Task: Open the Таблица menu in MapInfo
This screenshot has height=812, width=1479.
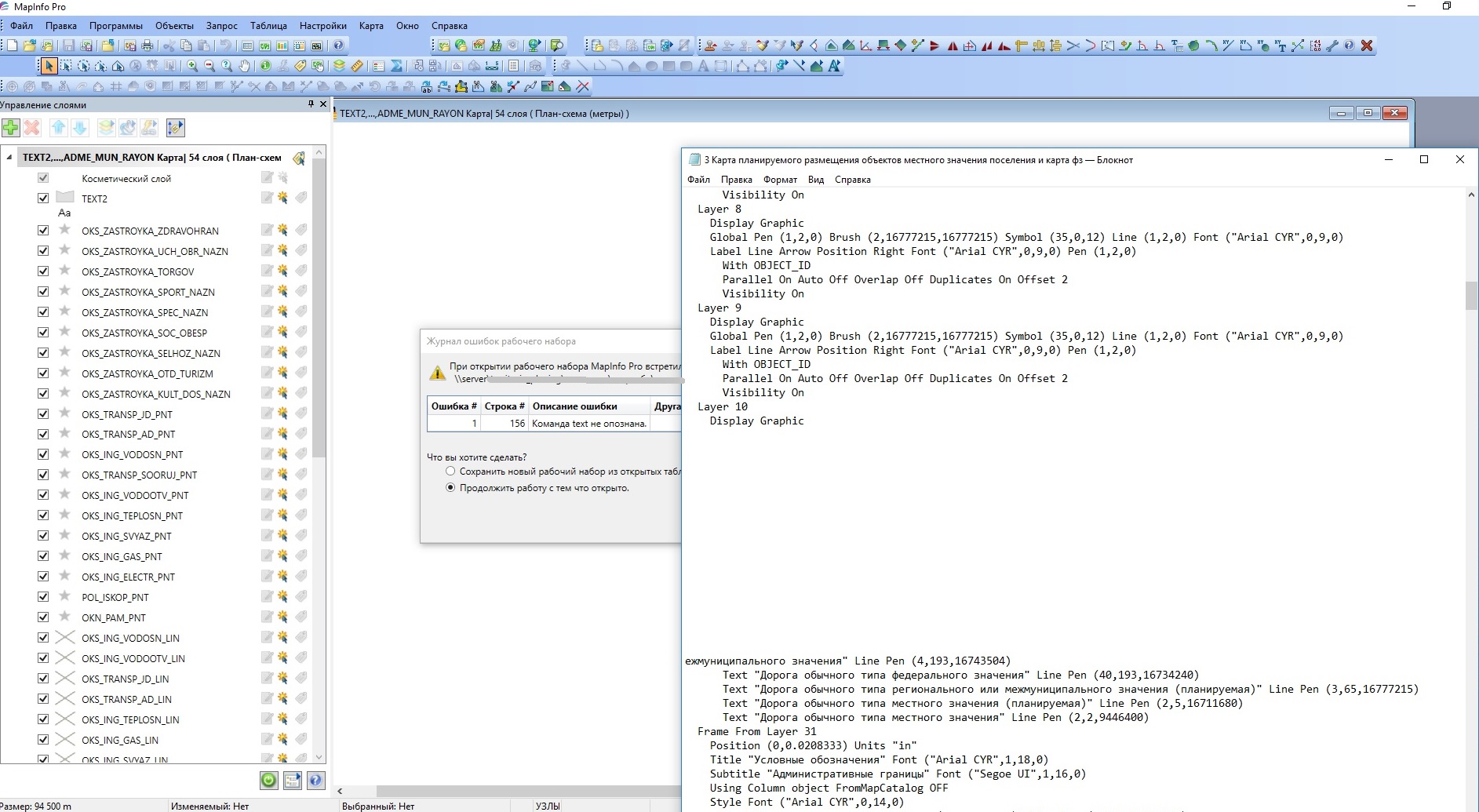Action: [268, 26]
